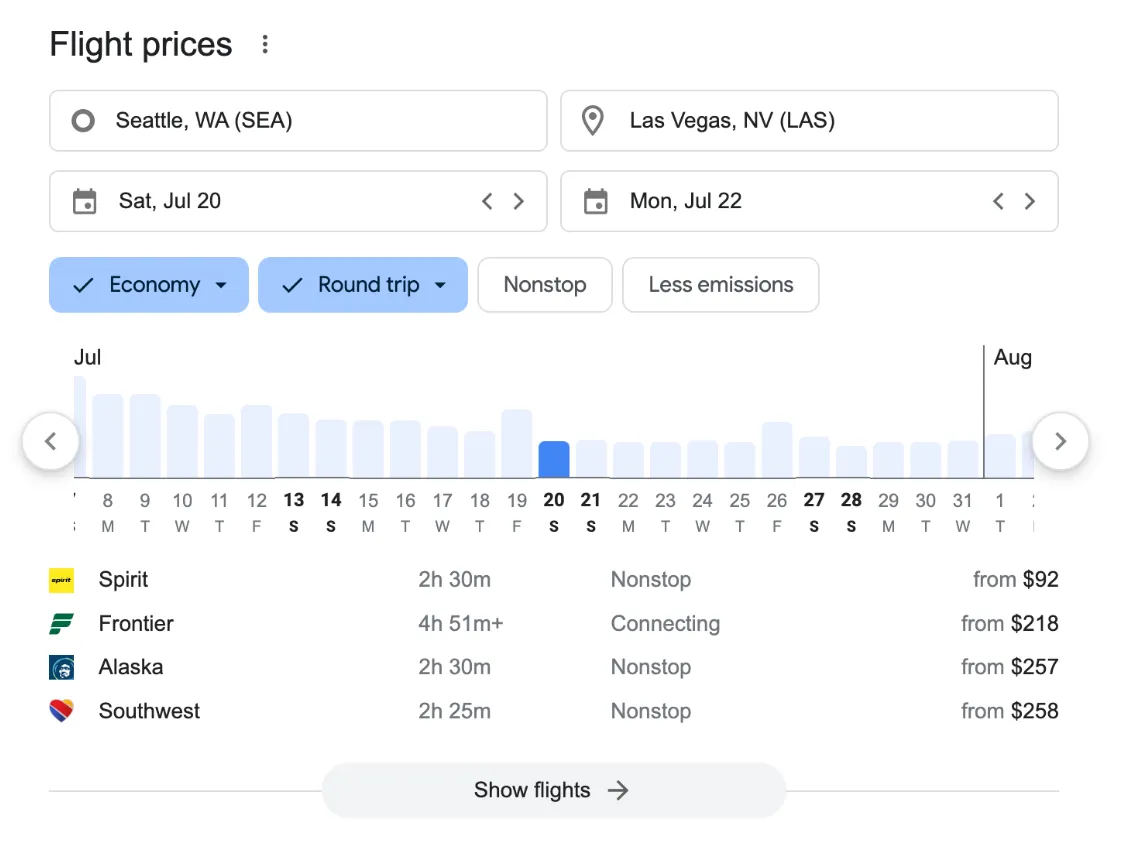This screenshot has width=1146, height=842.
Task: Toggle the Nonstop filter chip
Action: click(545, 285)
